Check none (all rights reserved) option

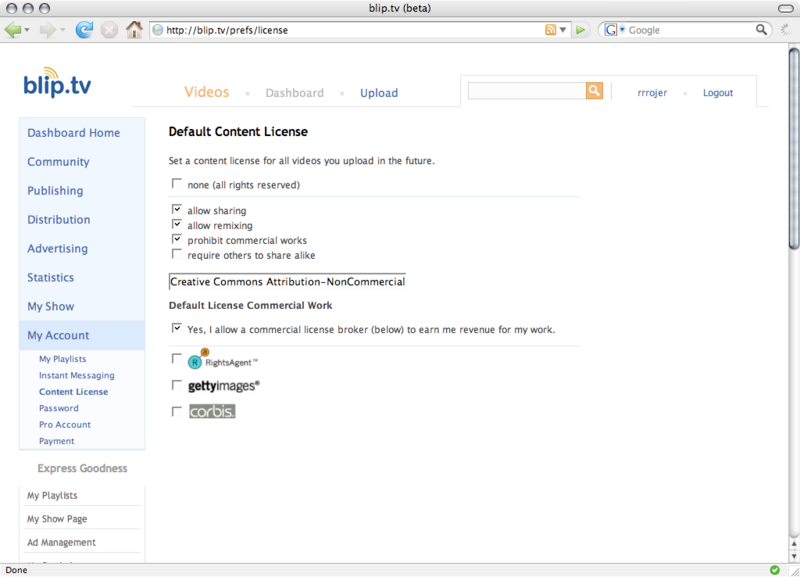pyautogui.click(x=177, y=183)
